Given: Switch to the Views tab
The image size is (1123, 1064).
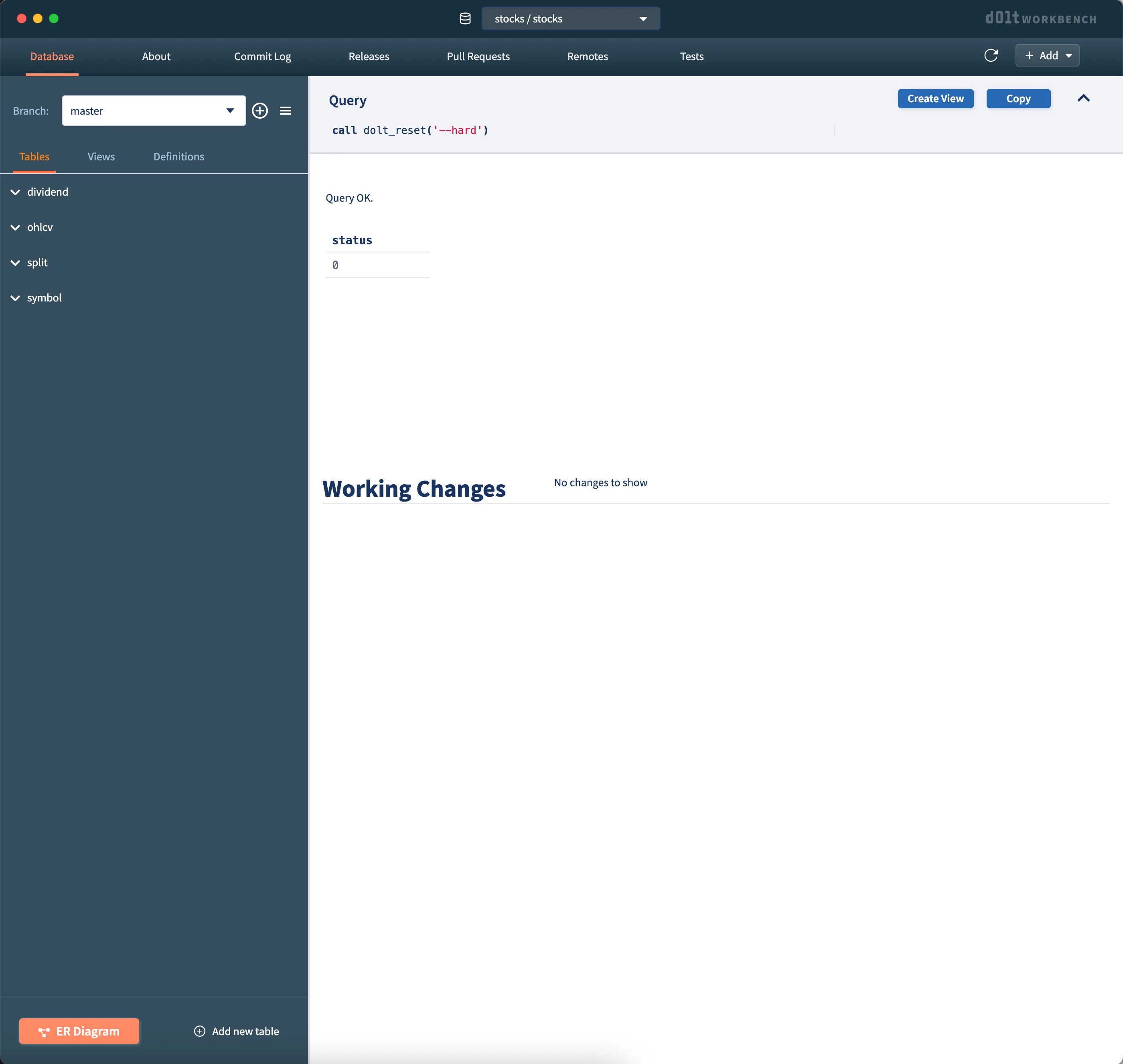Looking at the screenshot, I should point(101,156).
